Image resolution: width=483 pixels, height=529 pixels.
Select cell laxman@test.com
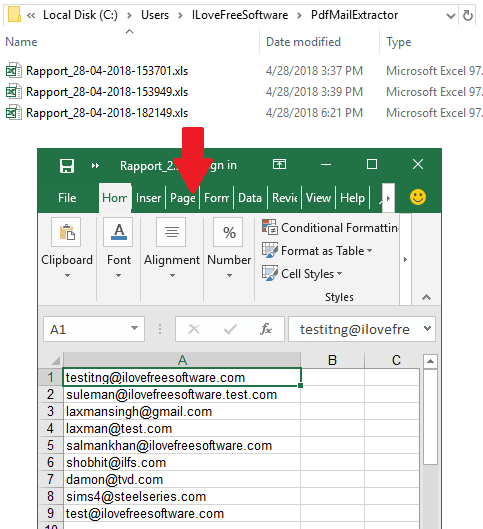click(182, 428)
